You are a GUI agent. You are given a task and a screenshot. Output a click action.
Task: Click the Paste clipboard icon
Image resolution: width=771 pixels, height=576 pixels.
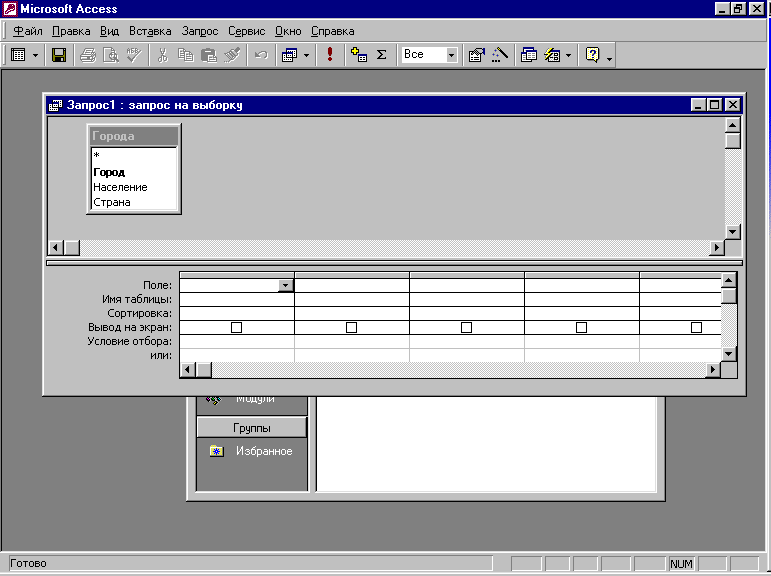pos(208,55)
